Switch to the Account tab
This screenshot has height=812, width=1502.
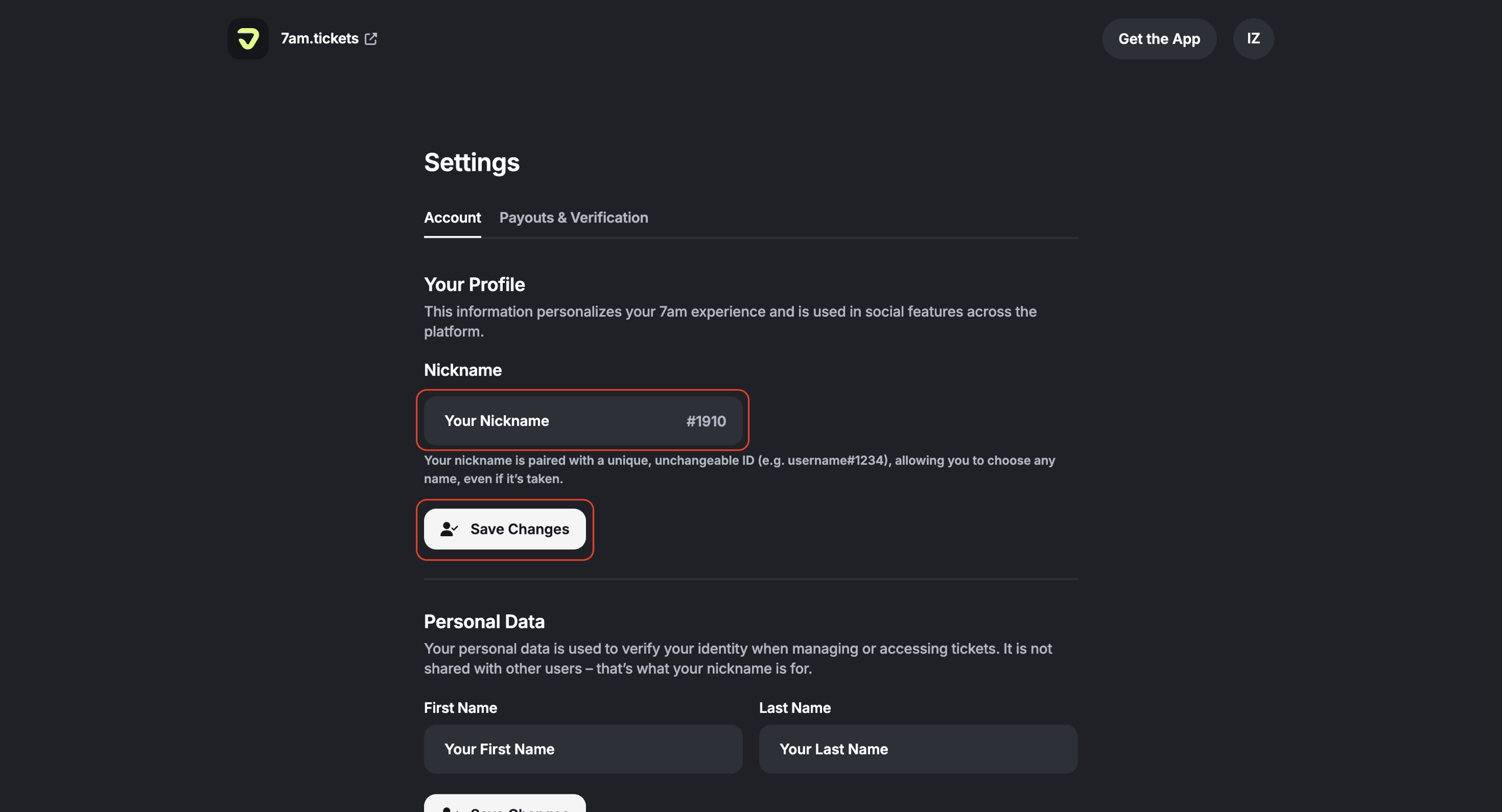click(452, 218)
